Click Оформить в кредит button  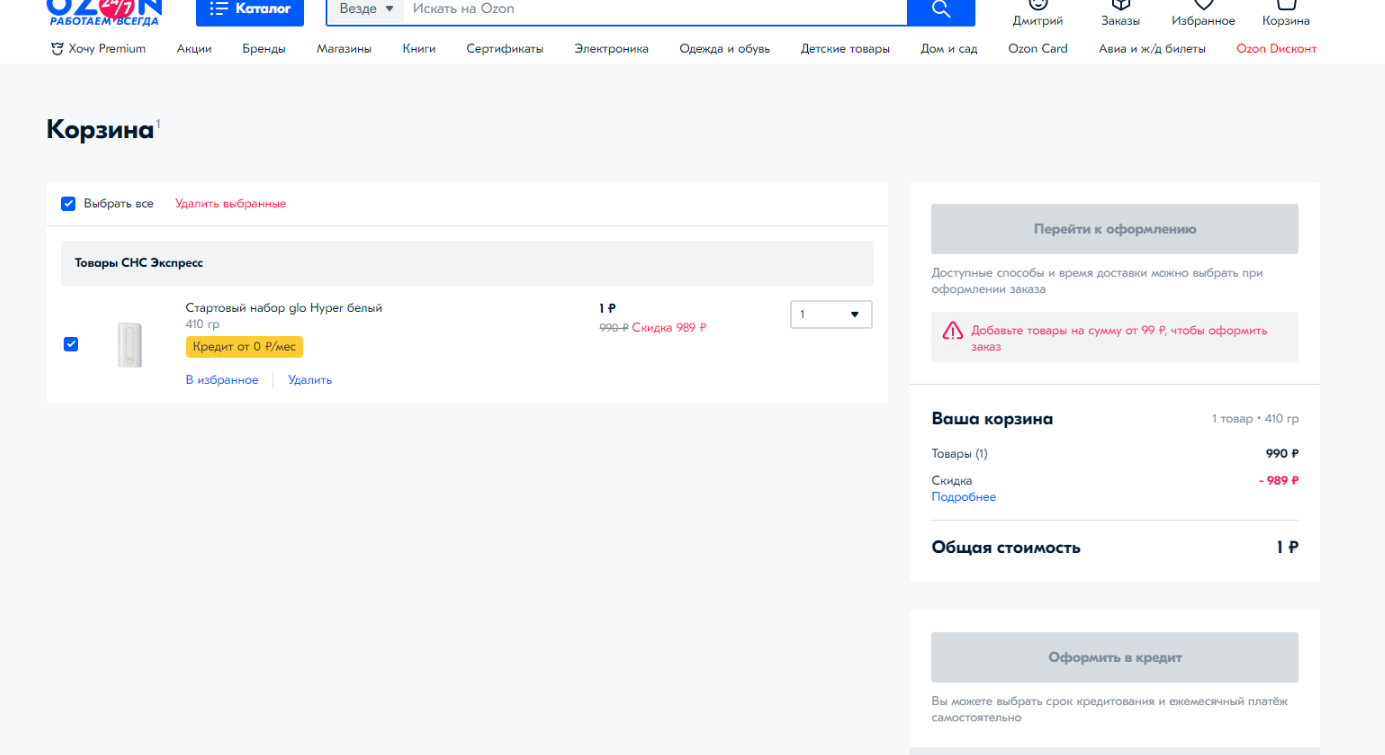click(1115, 657)
